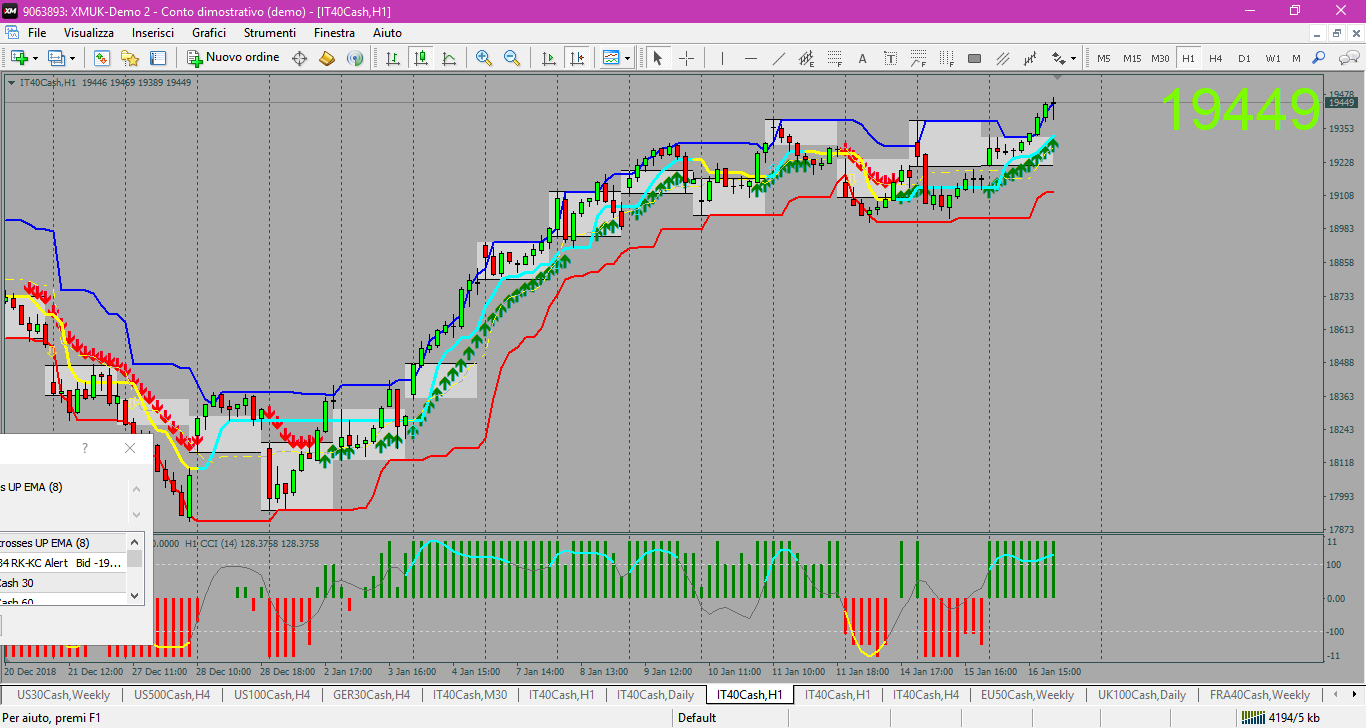Select the rectangle shape tool
This screenshot has height=728, width=1366.
(x=974, y=58)
